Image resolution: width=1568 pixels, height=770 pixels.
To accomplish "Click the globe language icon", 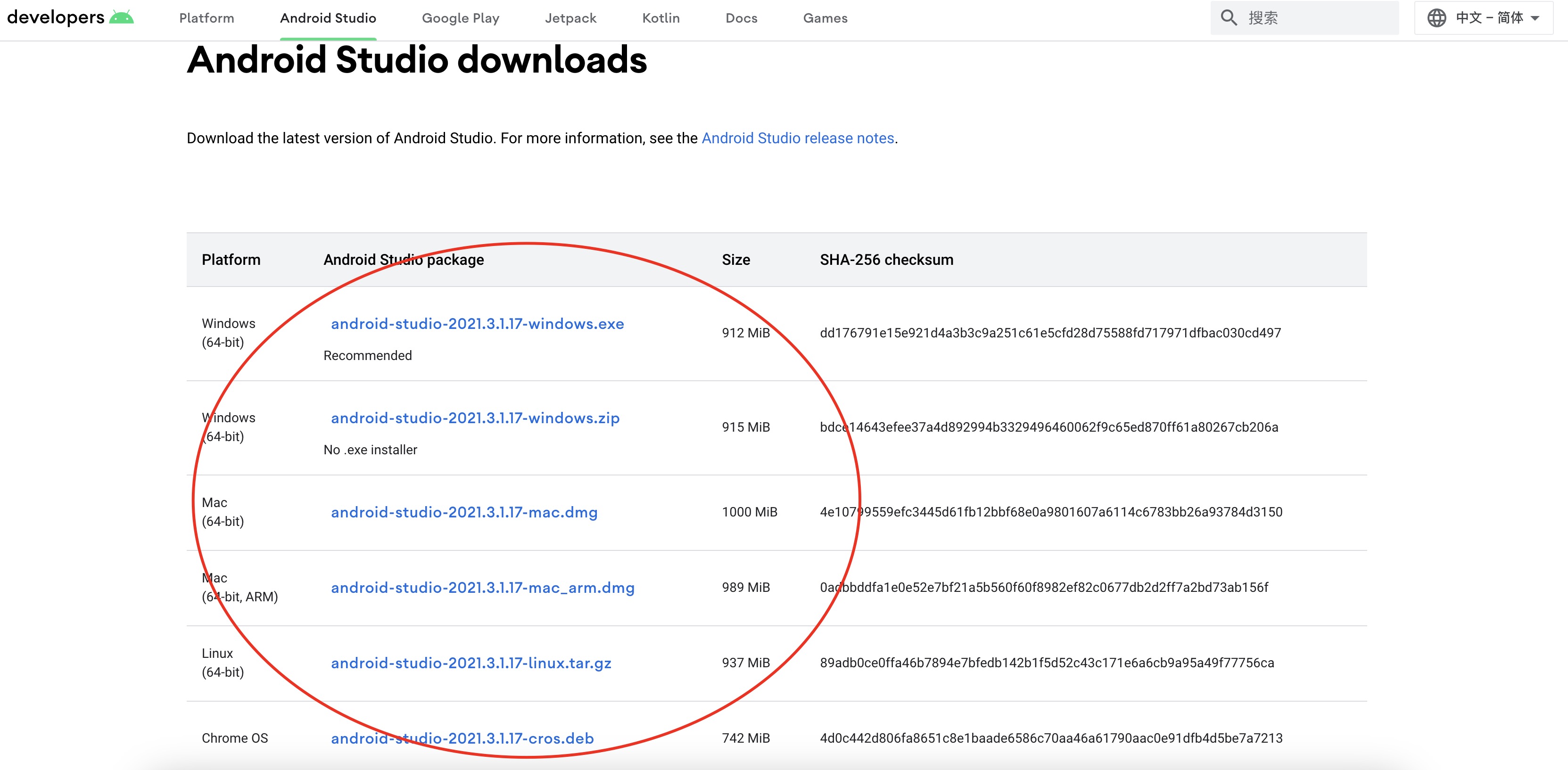I will point(1436,17).
